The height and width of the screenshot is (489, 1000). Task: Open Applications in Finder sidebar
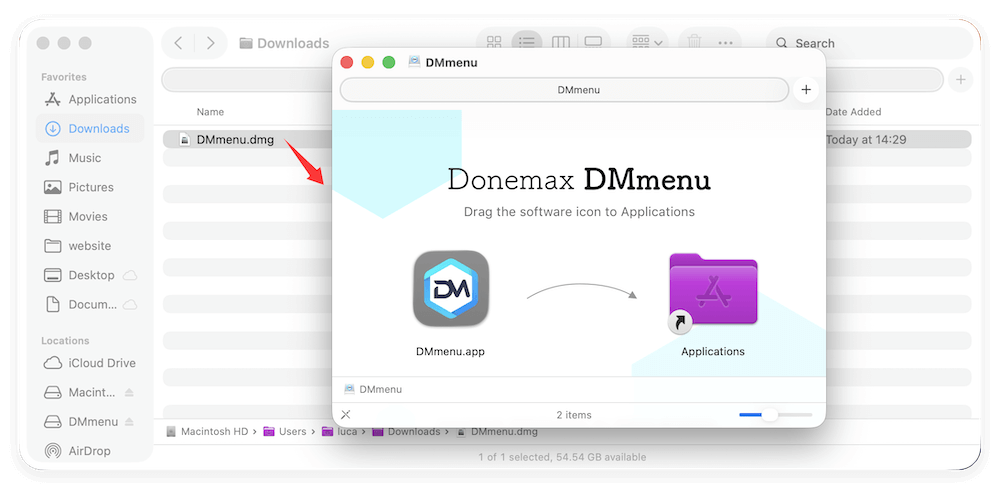click(90, 99)
